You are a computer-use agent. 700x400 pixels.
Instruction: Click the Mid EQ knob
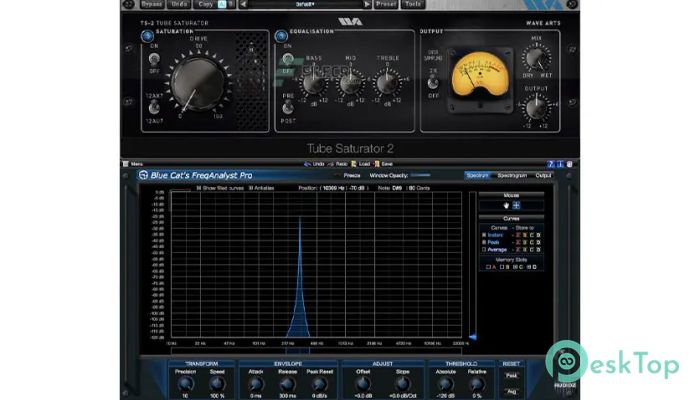coord(350,83)
